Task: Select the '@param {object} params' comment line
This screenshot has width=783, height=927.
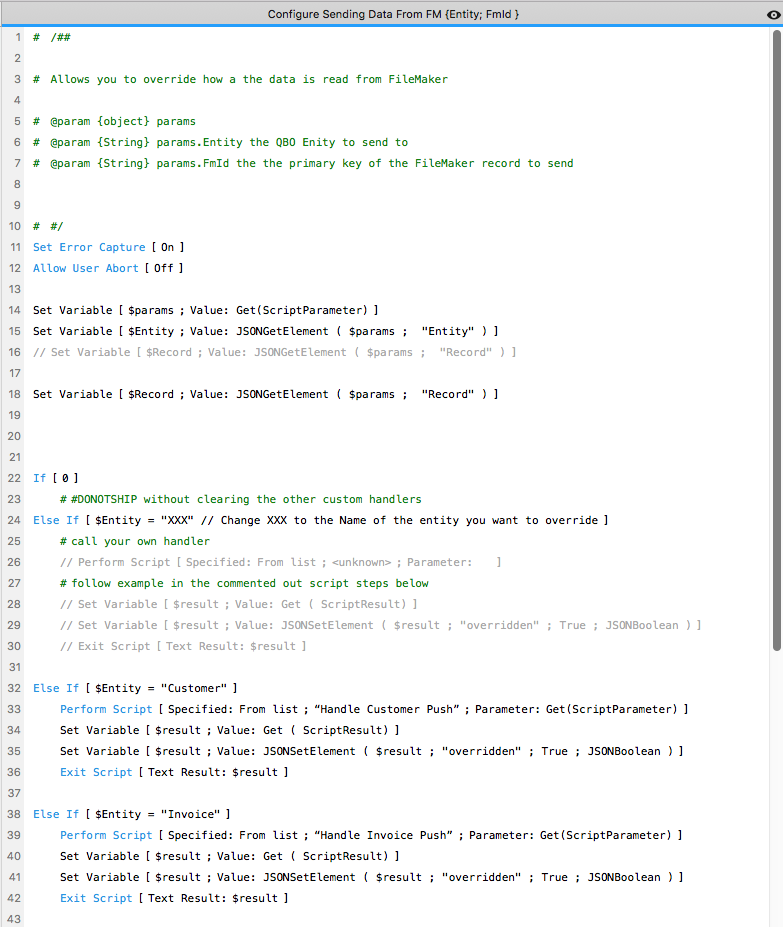Action: point(114,121)
